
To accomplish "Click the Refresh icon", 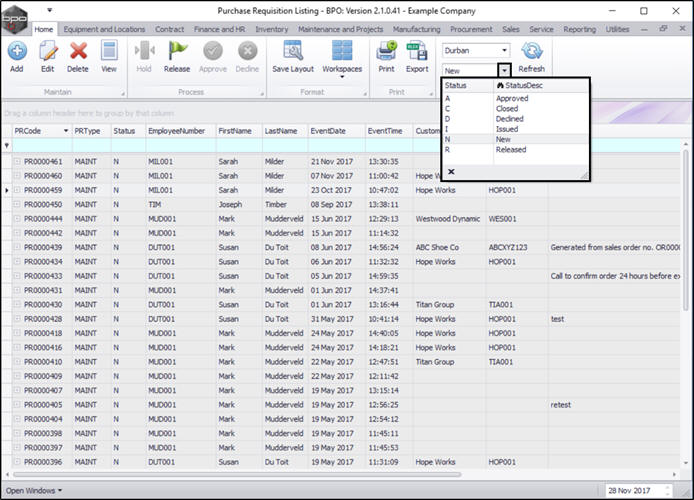I will tap(532, 52).
